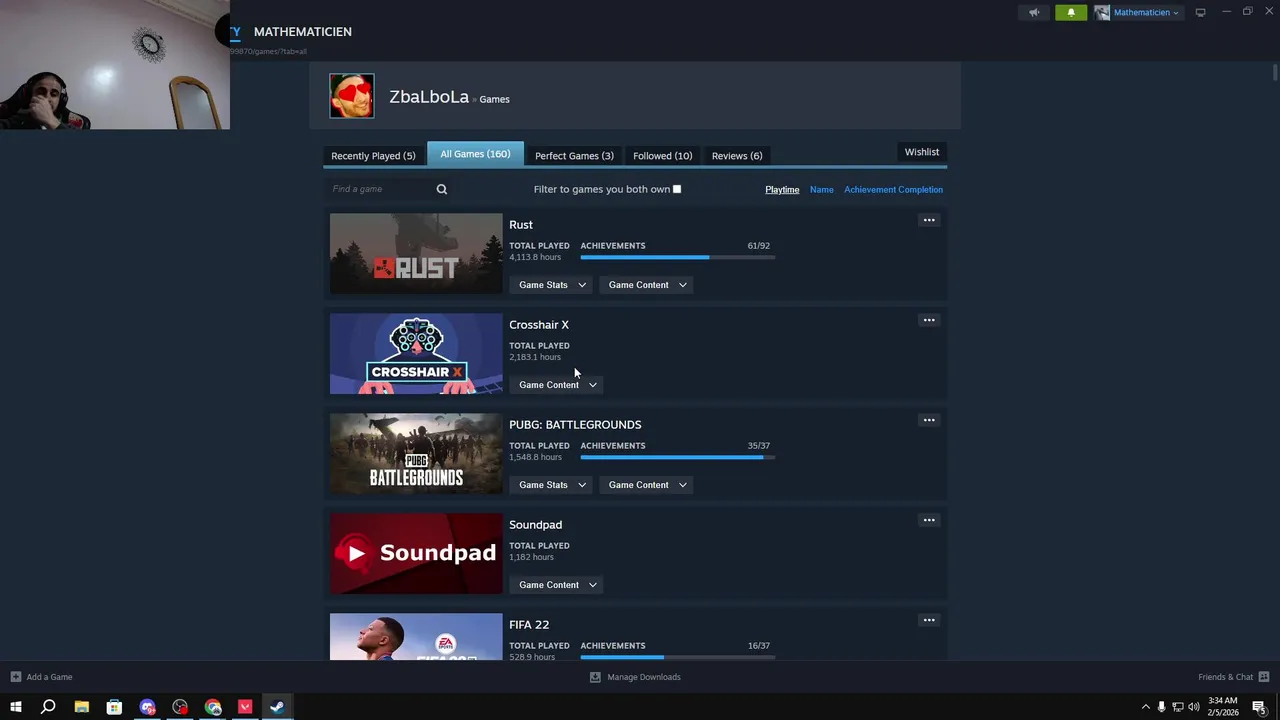
Task: Open the Rust game thumbnail
Action: (416, 253)
